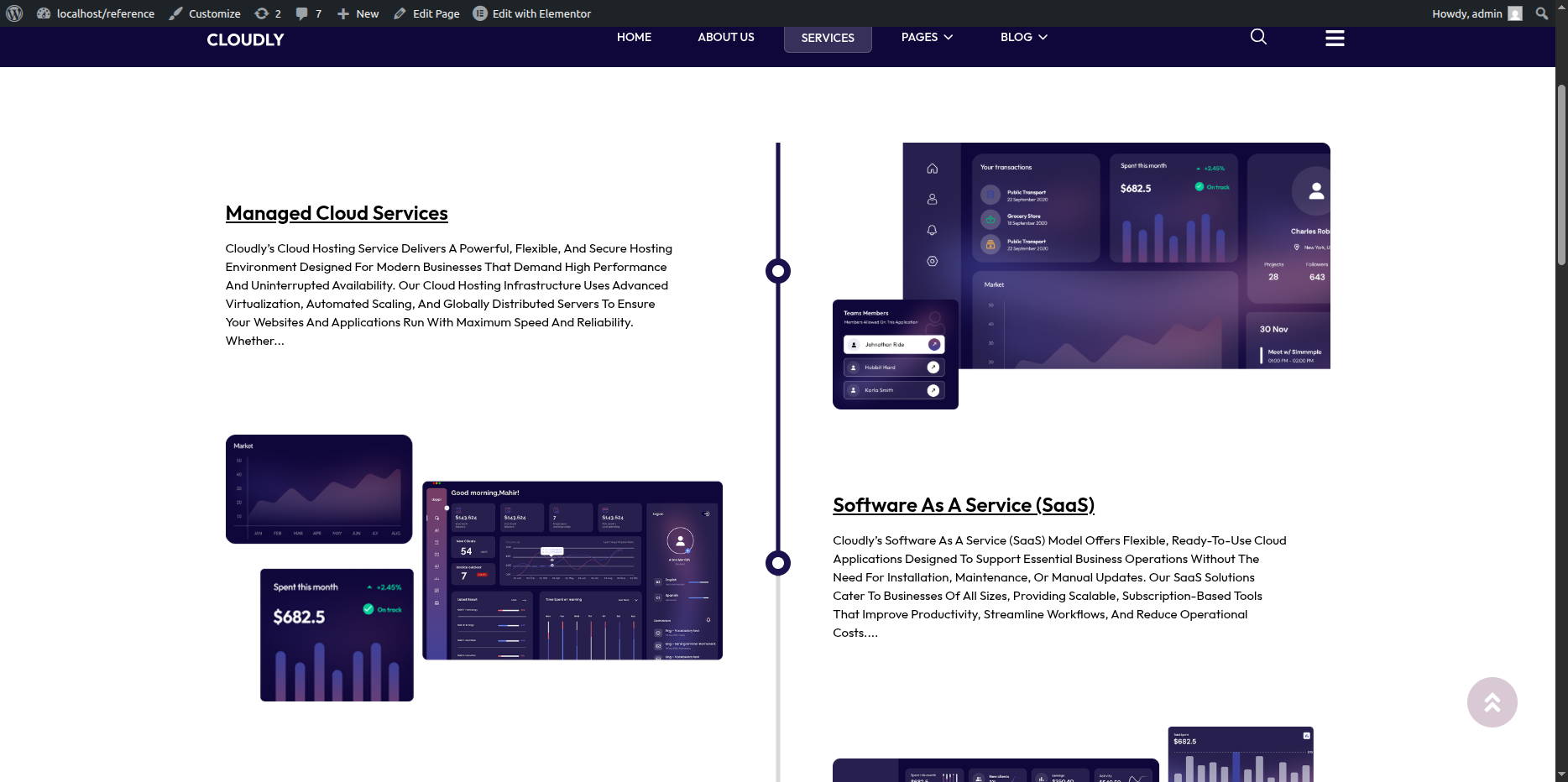The image size is (1568, 782).
Task: Click the Your transactions dashboard image
Action: point(1116,256)
